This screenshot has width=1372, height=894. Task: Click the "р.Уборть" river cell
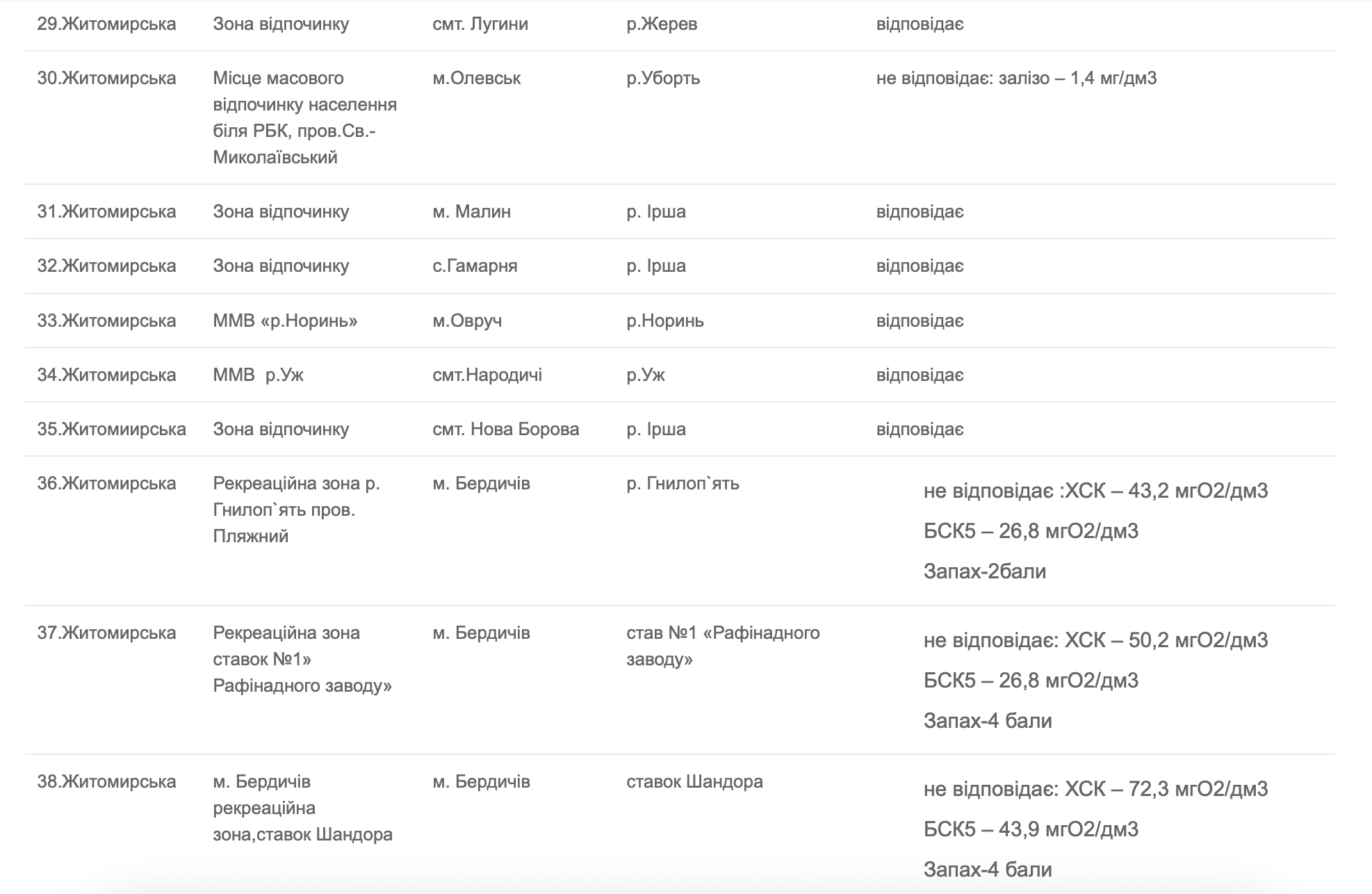coord(662,79)
